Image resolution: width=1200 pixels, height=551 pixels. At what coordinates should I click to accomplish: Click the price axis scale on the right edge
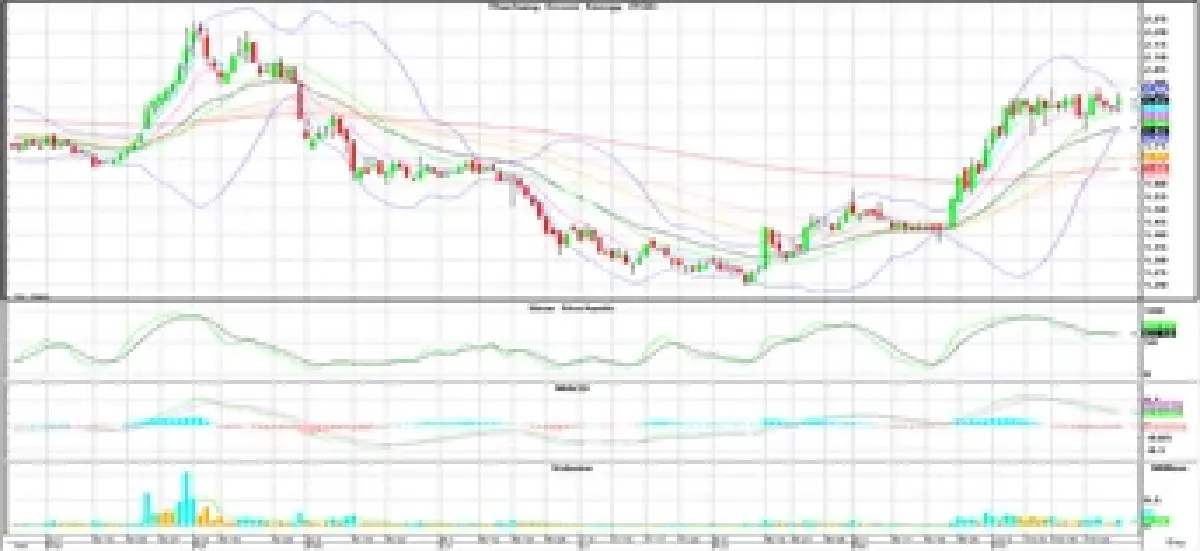pyautogui.click(x=1156, y=150)
